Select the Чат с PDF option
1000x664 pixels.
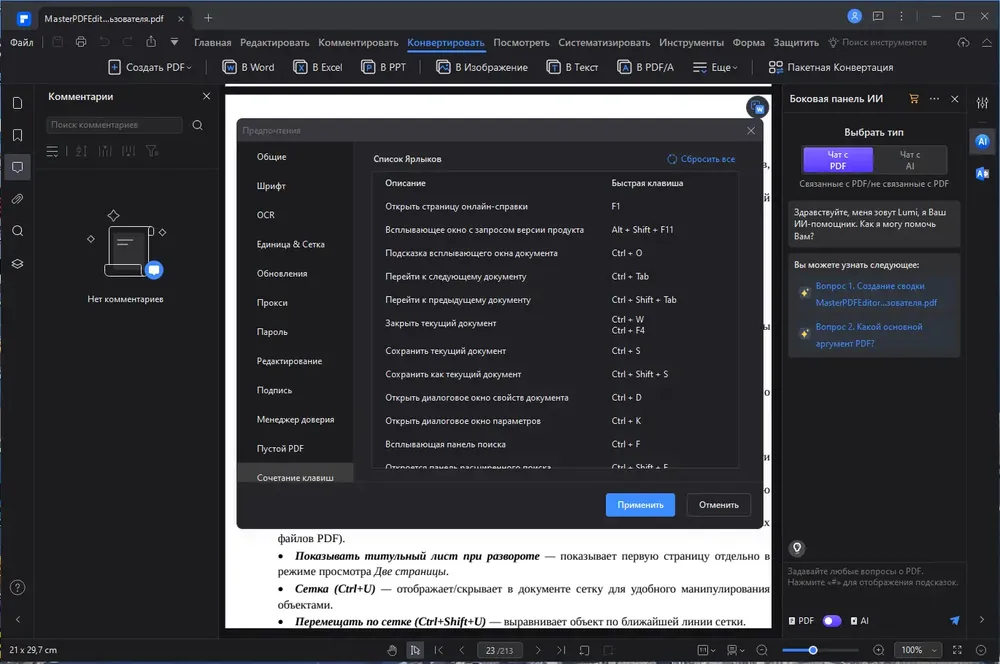pos(838,160)
